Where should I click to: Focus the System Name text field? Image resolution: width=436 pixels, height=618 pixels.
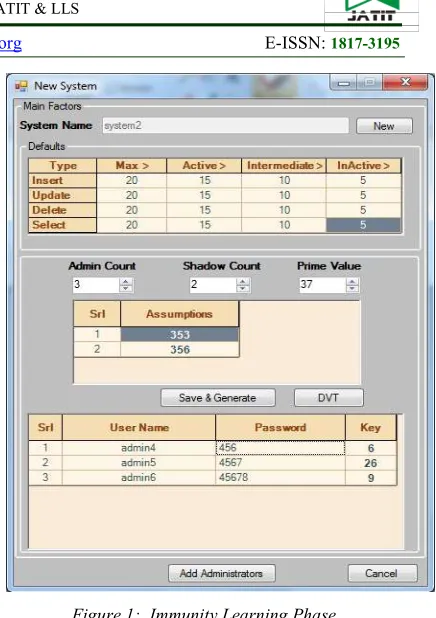click(x=225, y=126)
